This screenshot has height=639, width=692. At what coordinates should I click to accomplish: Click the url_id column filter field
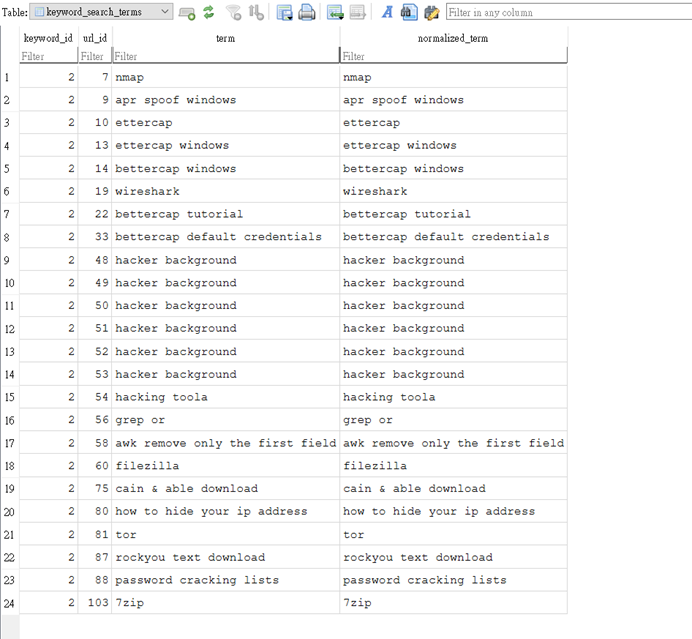tap(95, 56)
